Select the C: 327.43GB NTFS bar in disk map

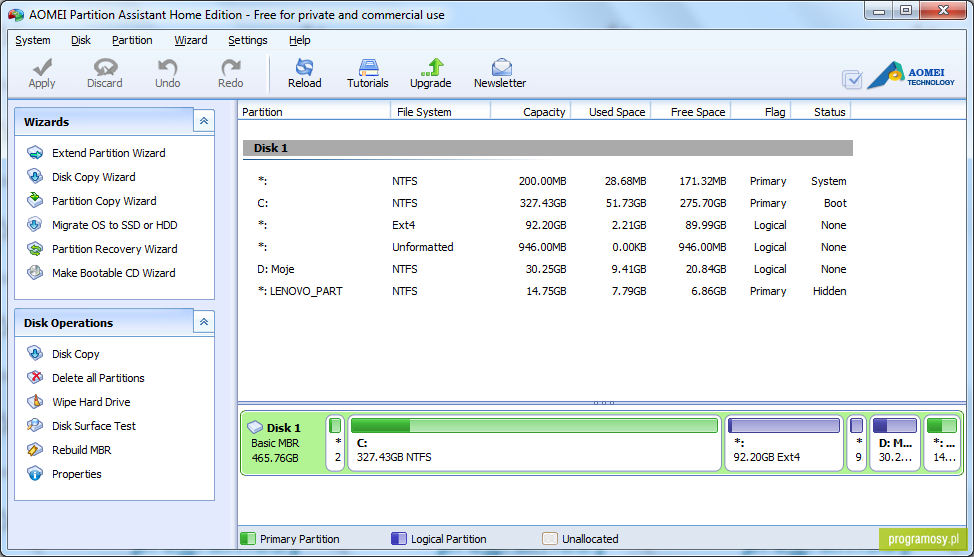[x=534, y=443]
